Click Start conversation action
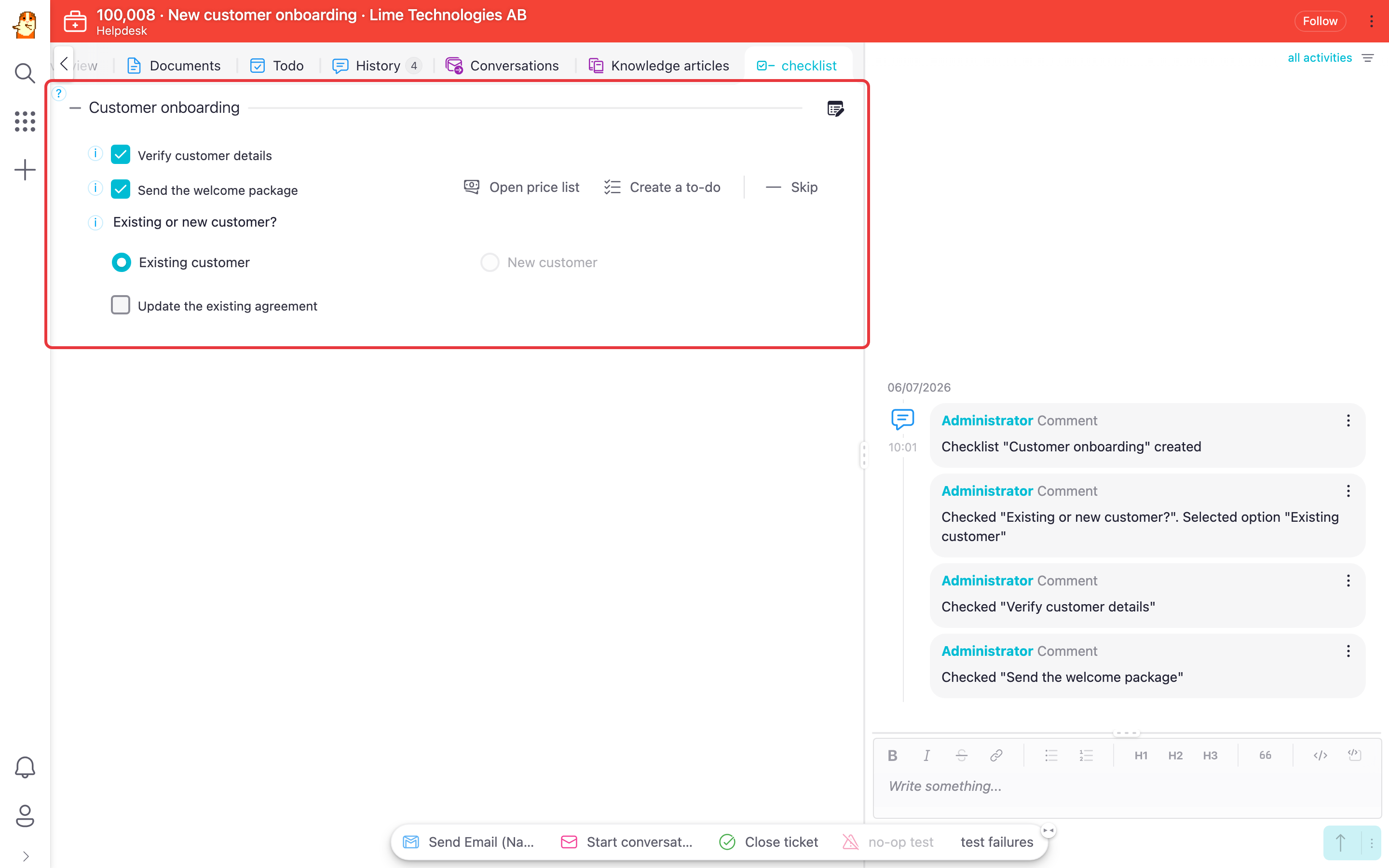Image resolution: width=1389 pixels, height=868 pixels. pos(627,842)
